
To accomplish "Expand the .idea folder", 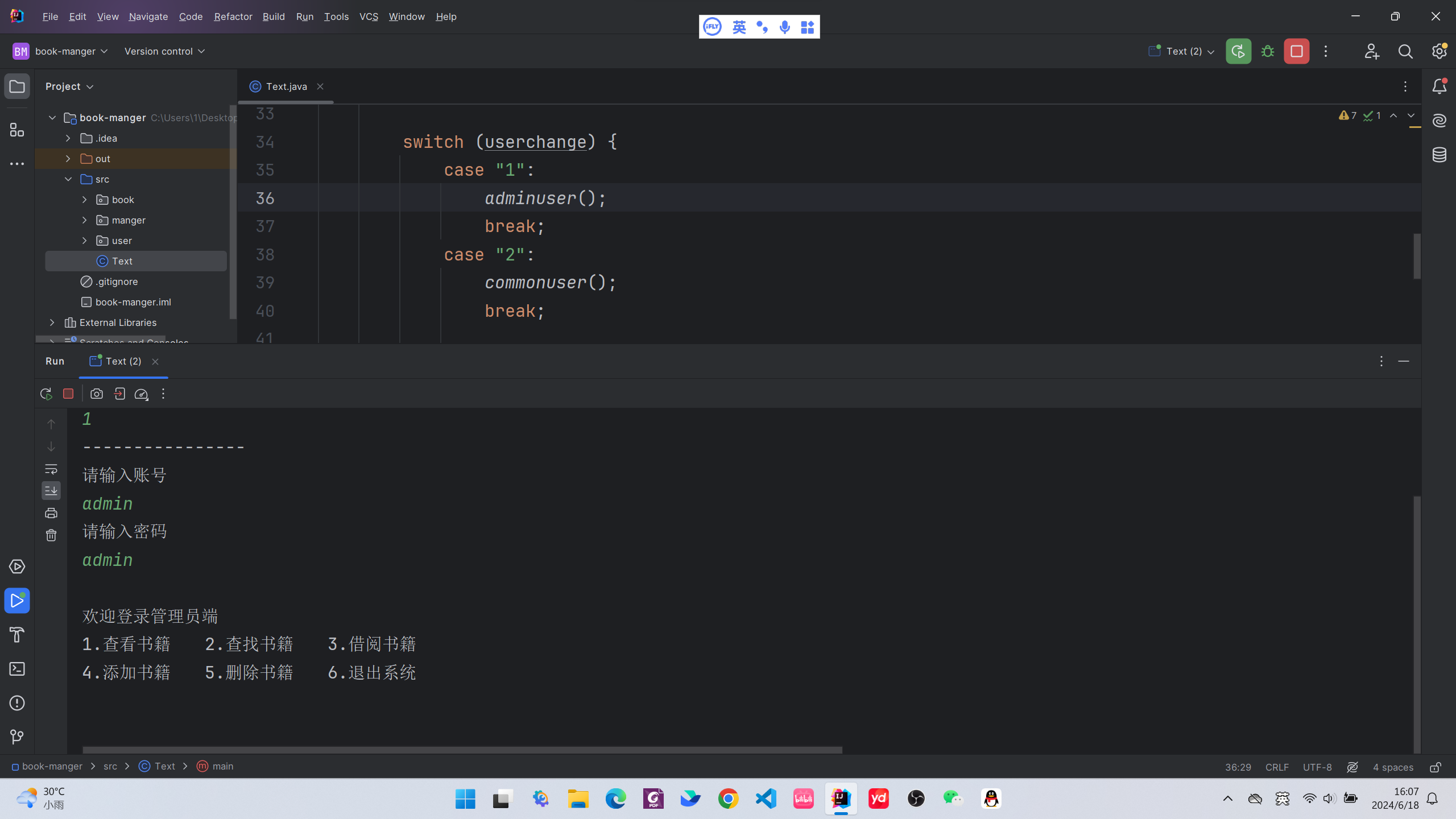I will click(68, 138).
